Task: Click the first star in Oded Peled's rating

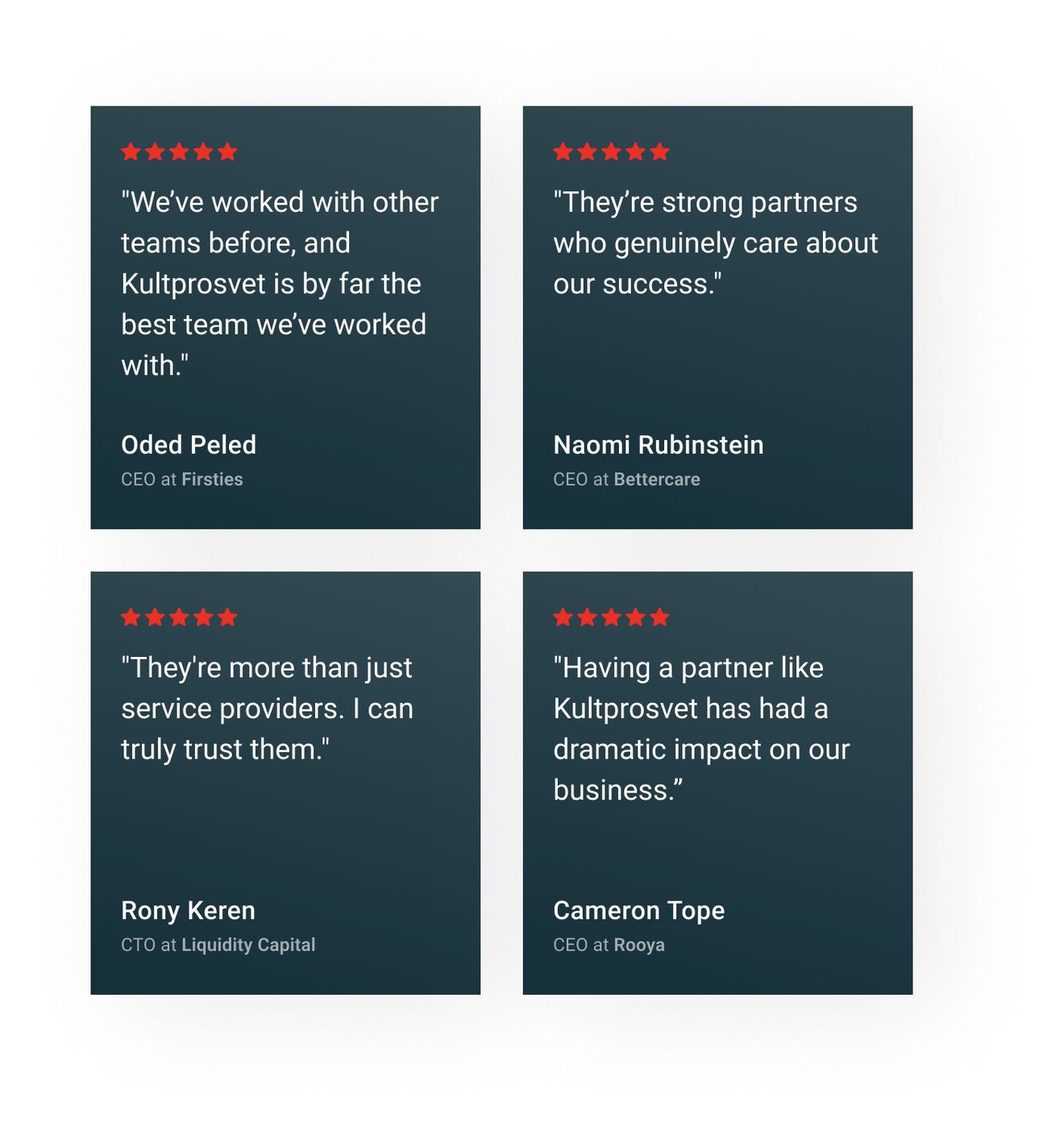Action: point(131,152)
